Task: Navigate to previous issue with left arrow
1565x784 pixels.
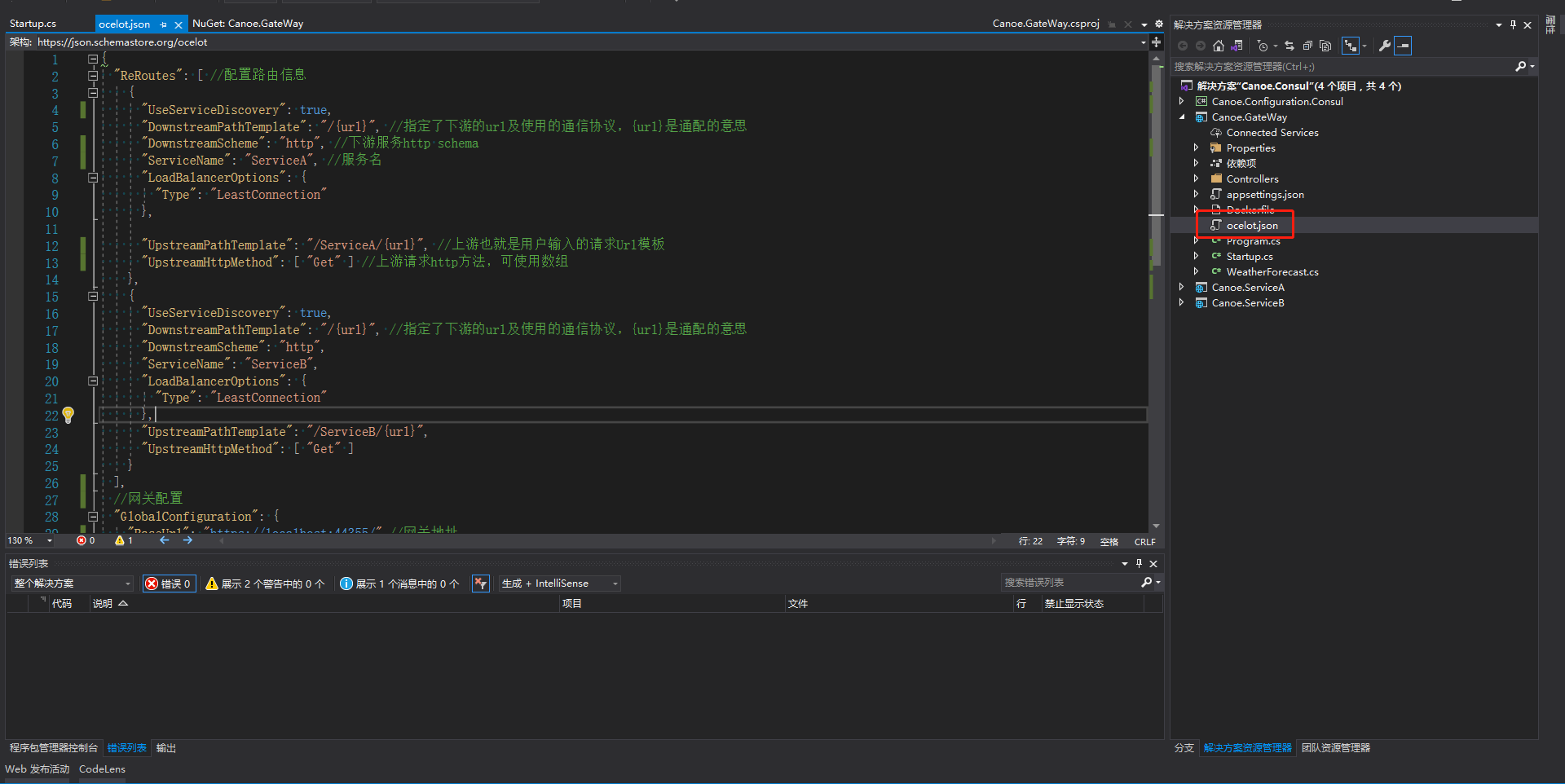Action: tap(165, 540)
